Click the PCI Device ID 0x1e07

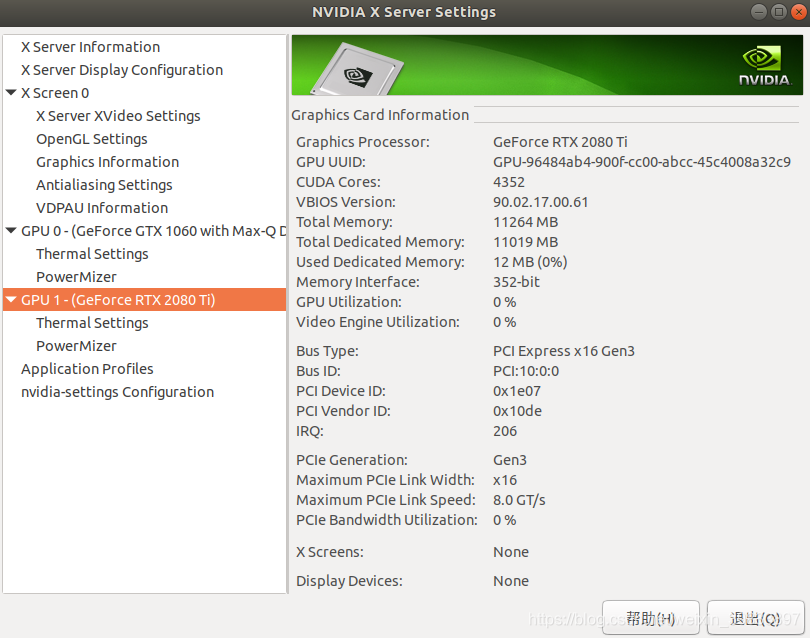pyautogui.click(x=517, y=392)
